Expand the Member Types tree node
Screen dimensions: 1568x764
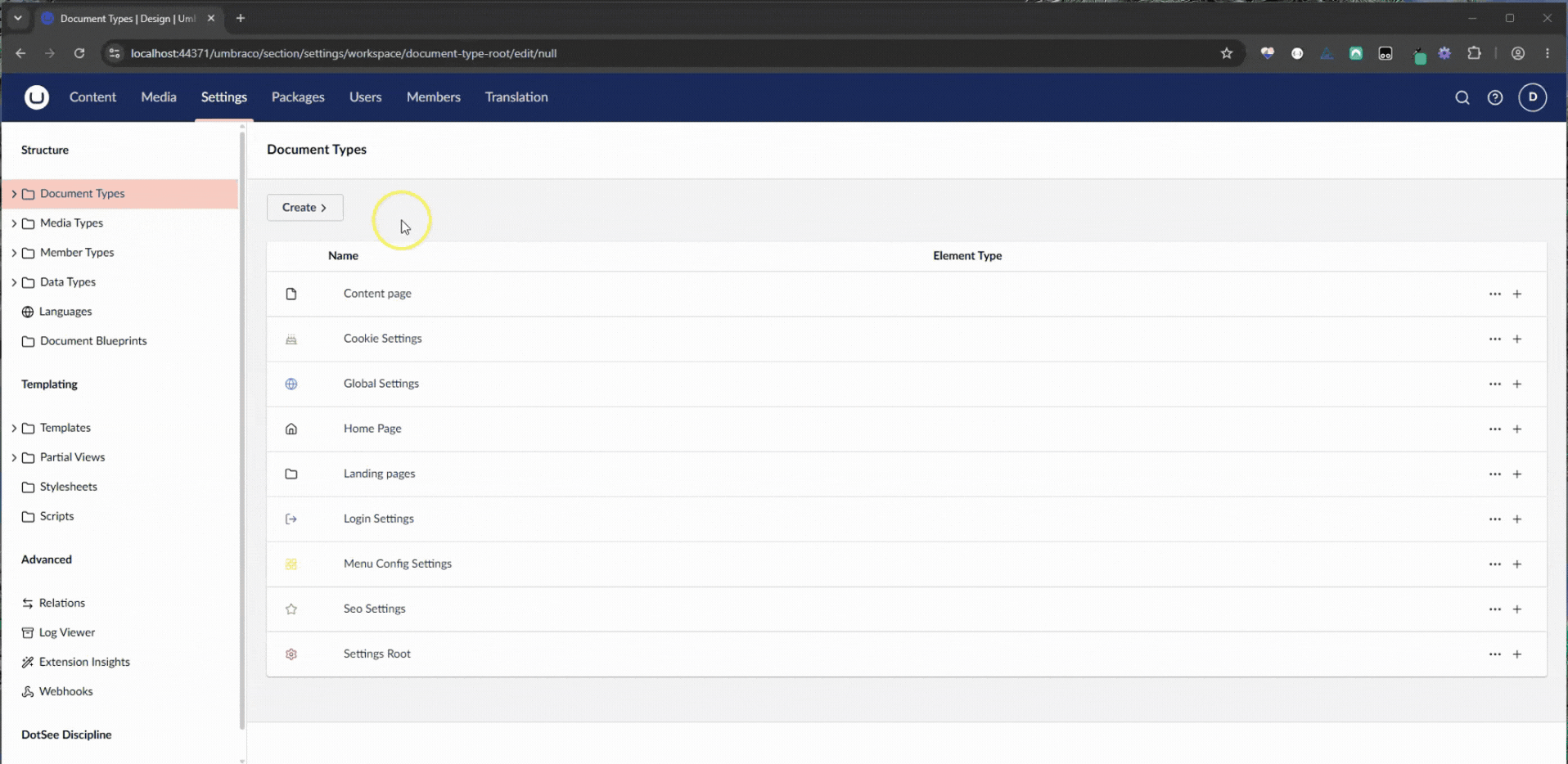click(14, 253)
